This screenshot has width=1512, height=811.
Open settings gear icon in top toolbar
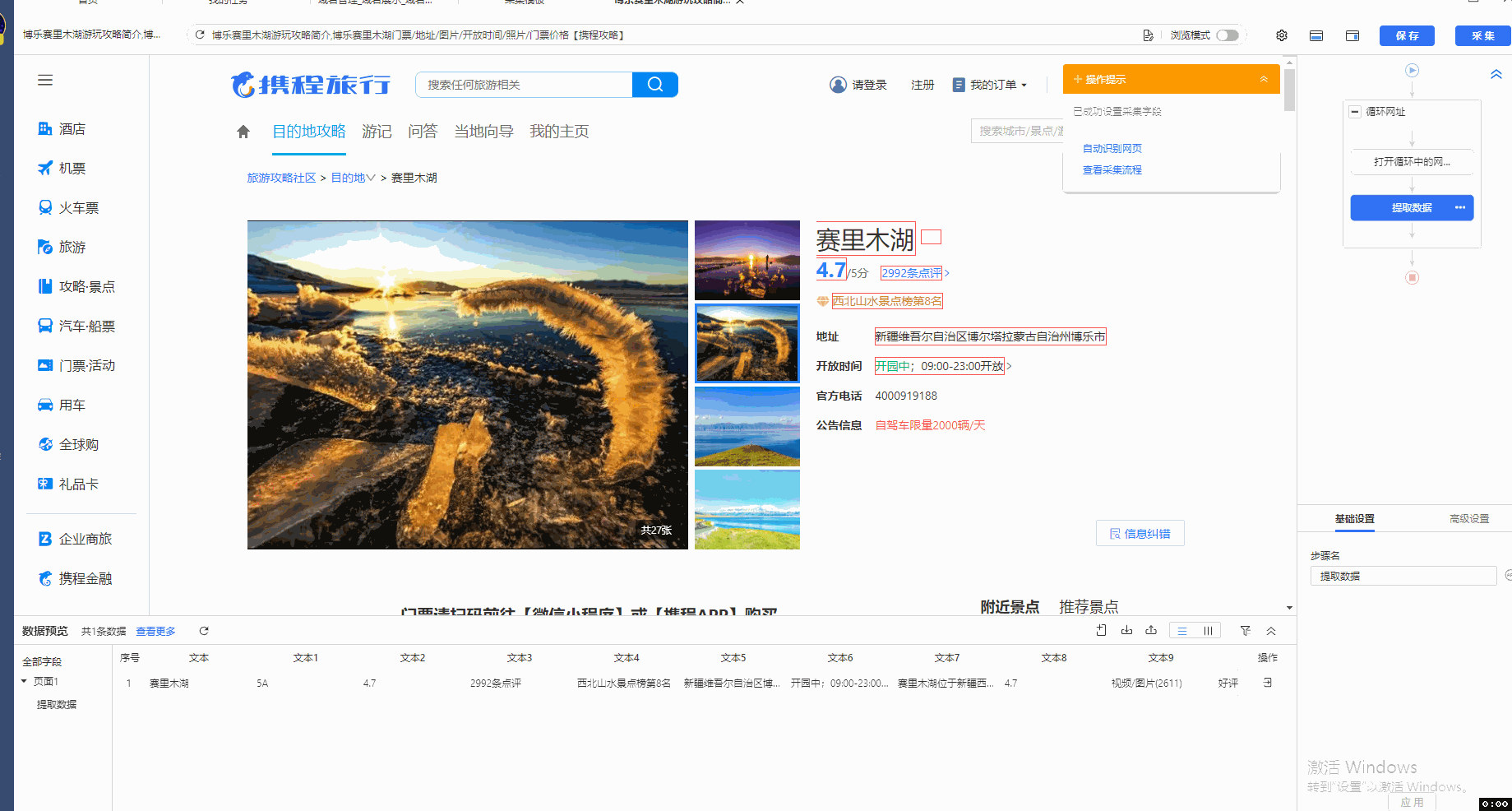click(1282, 35)
